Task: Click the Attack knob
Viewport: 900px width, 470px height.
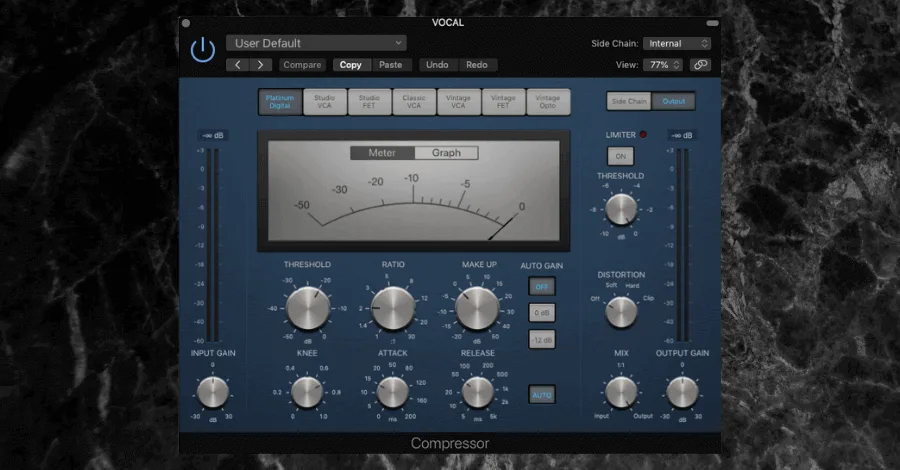Action: (393, 392)
